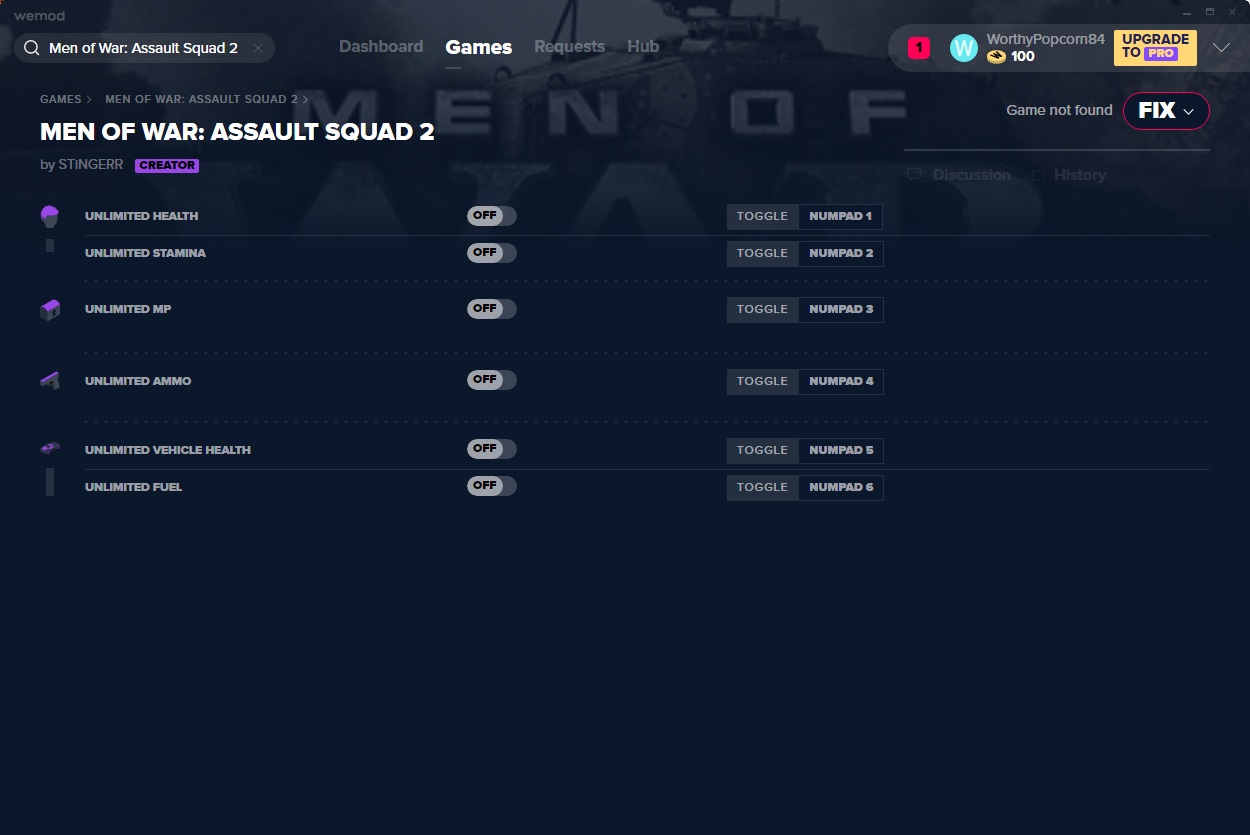This screenshot has width=1250, height=835.
Task: Change the Numpad 3 hotkey for Unlimited MP
Action: click(840, 310)
